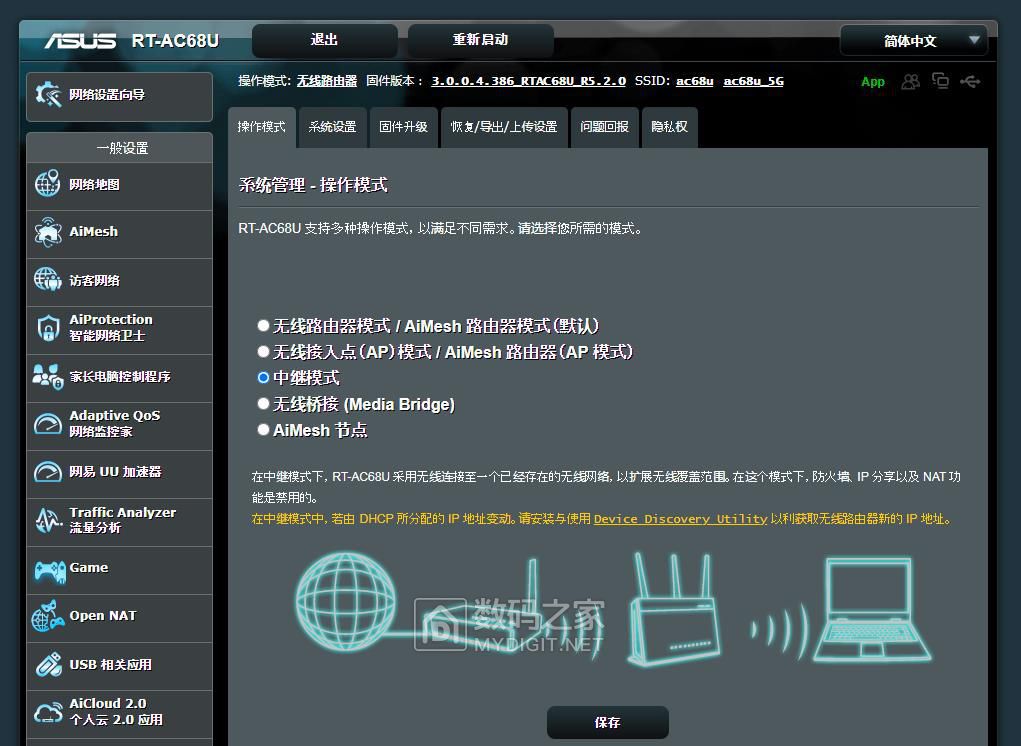Open AiProtection shield icon

coord(48,328)
